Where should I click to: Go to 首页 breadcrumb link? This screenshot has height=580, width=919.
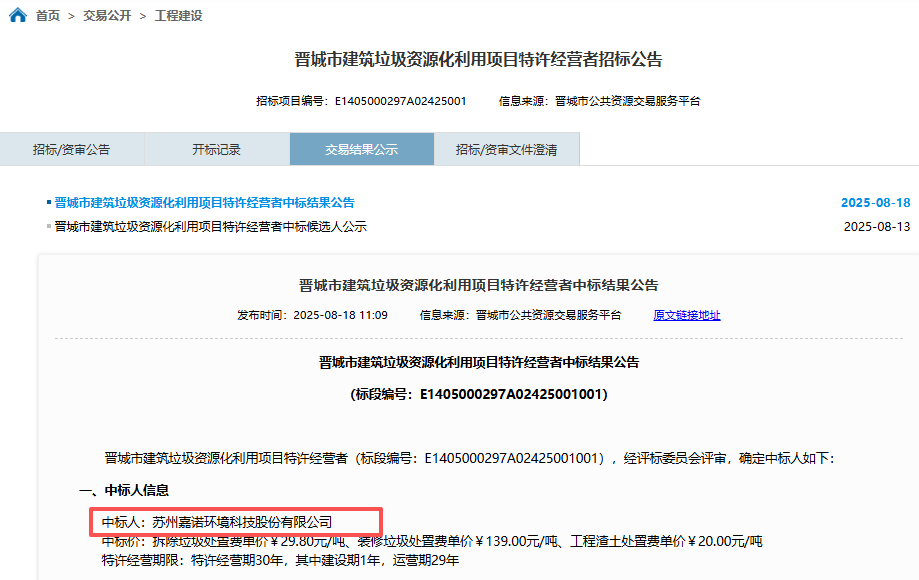click(x=48, y=16)
